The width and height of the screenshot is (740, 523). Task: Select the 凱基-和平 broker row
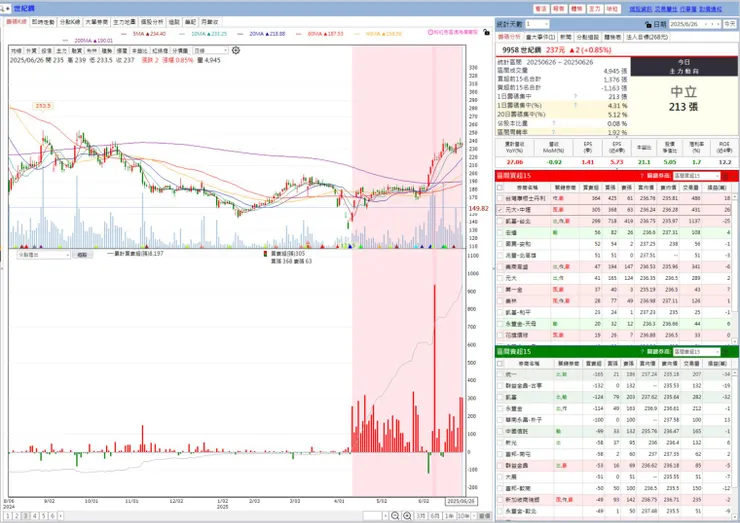[614, 312]
